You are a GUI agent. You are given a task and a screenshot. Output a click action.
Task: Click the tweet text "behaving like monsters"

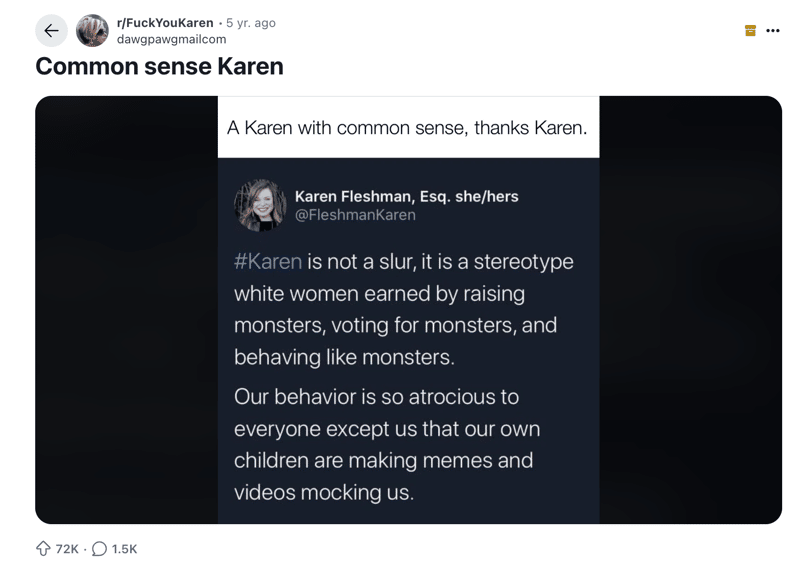pos(344,357)
